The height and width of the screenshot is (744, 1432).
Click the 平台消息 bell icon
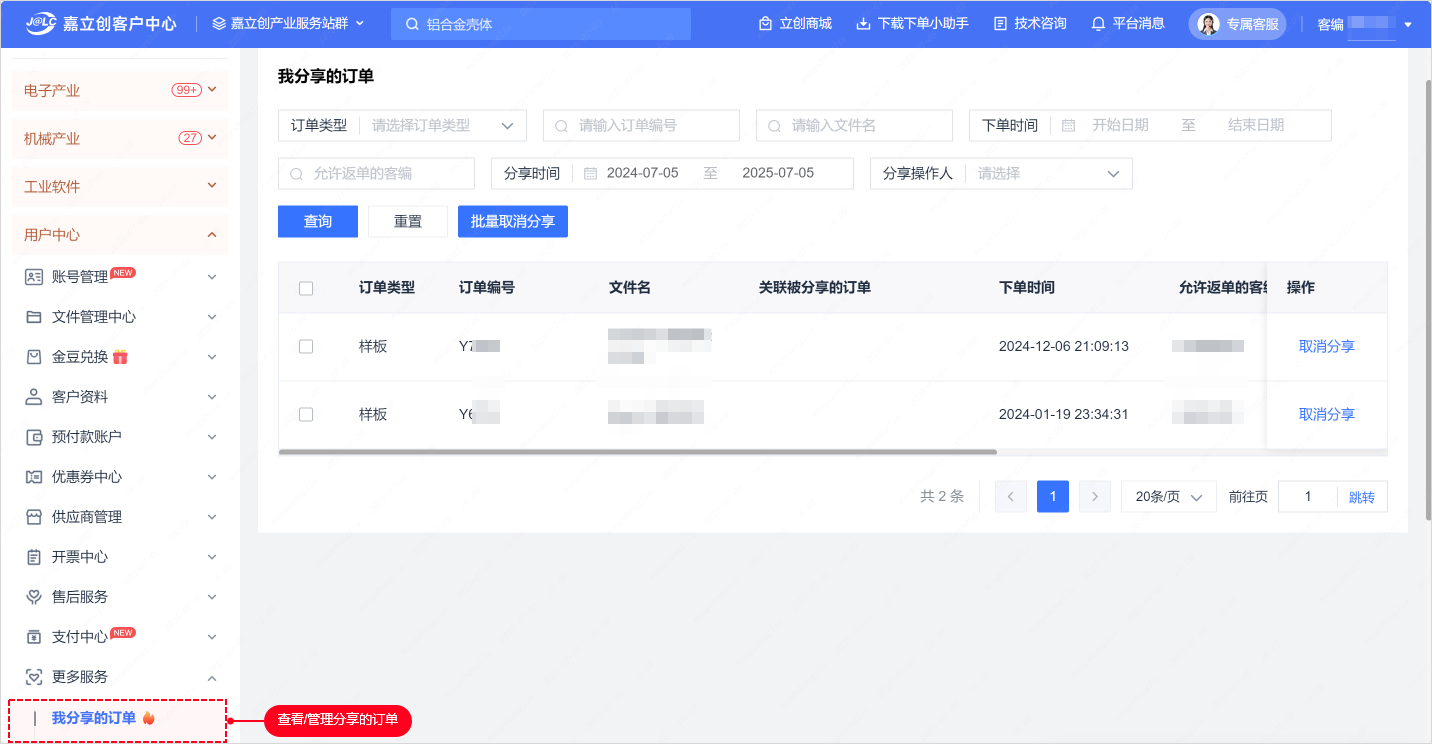[x=1098, y=24]
